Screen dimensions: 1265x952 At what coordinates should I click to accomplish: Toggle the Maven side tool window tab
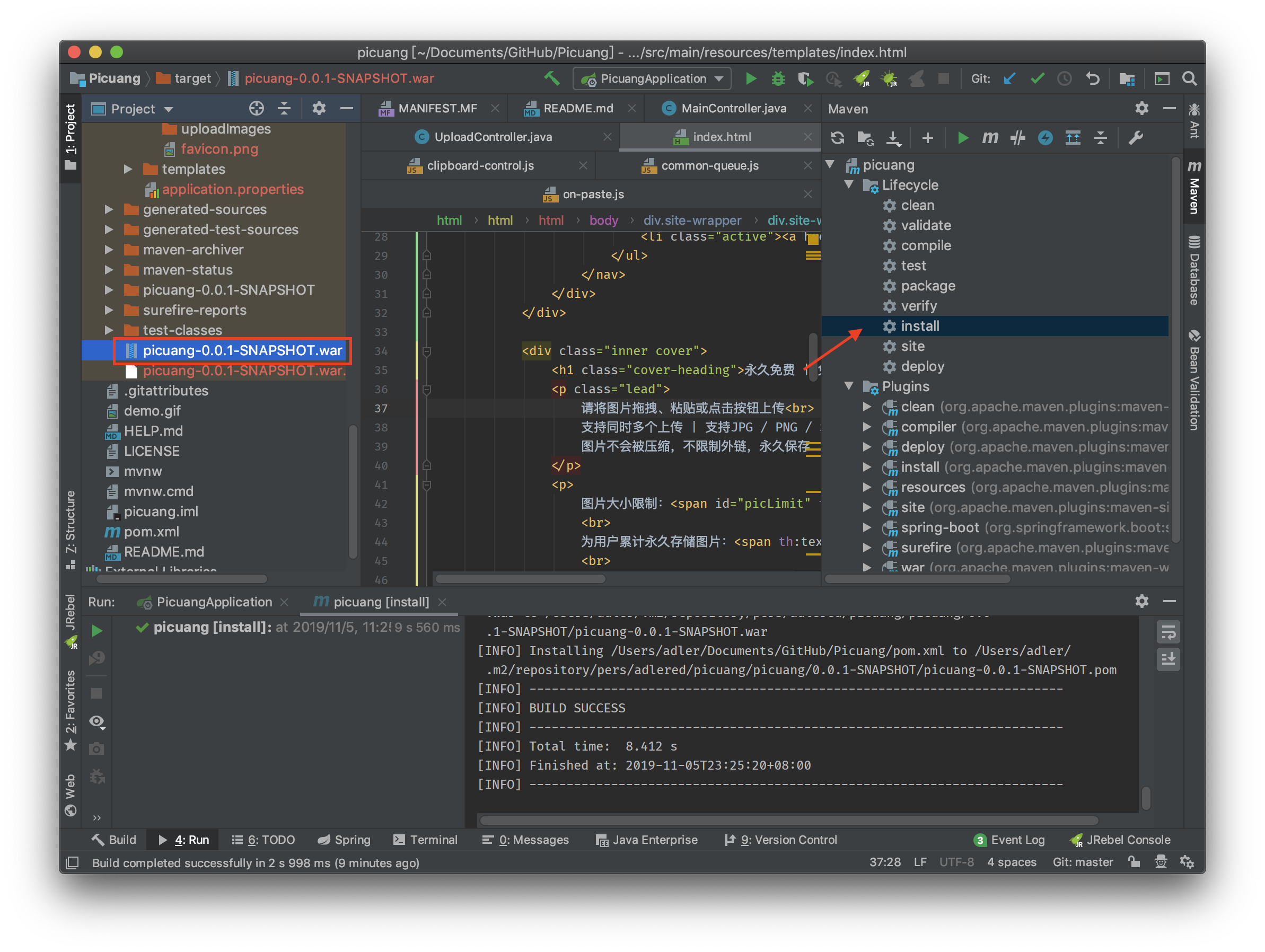pos(1194,187)
